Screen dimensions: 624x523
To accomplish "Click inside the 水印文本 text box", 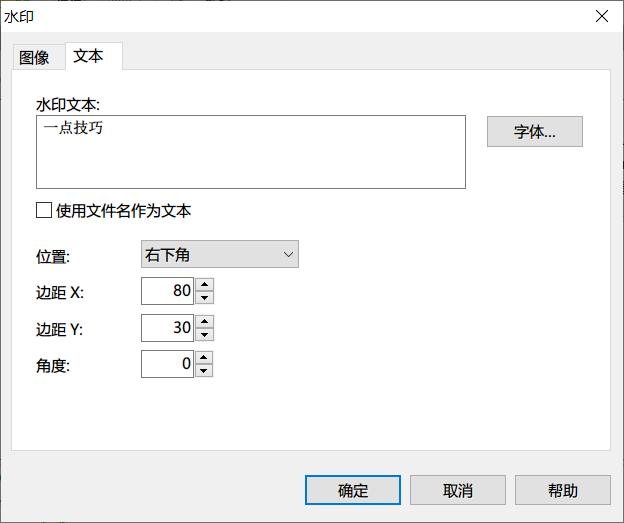I will pos(251,152).
